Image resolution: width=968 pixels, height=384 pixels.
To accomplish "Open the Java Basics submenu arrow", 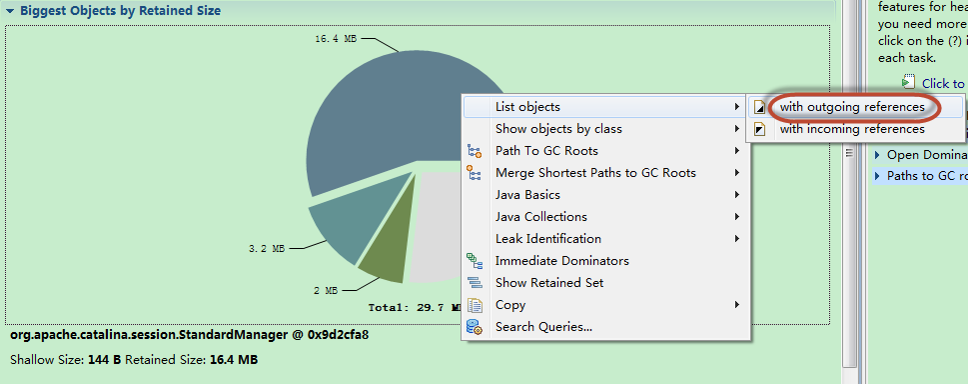I will tap(736, 194).
